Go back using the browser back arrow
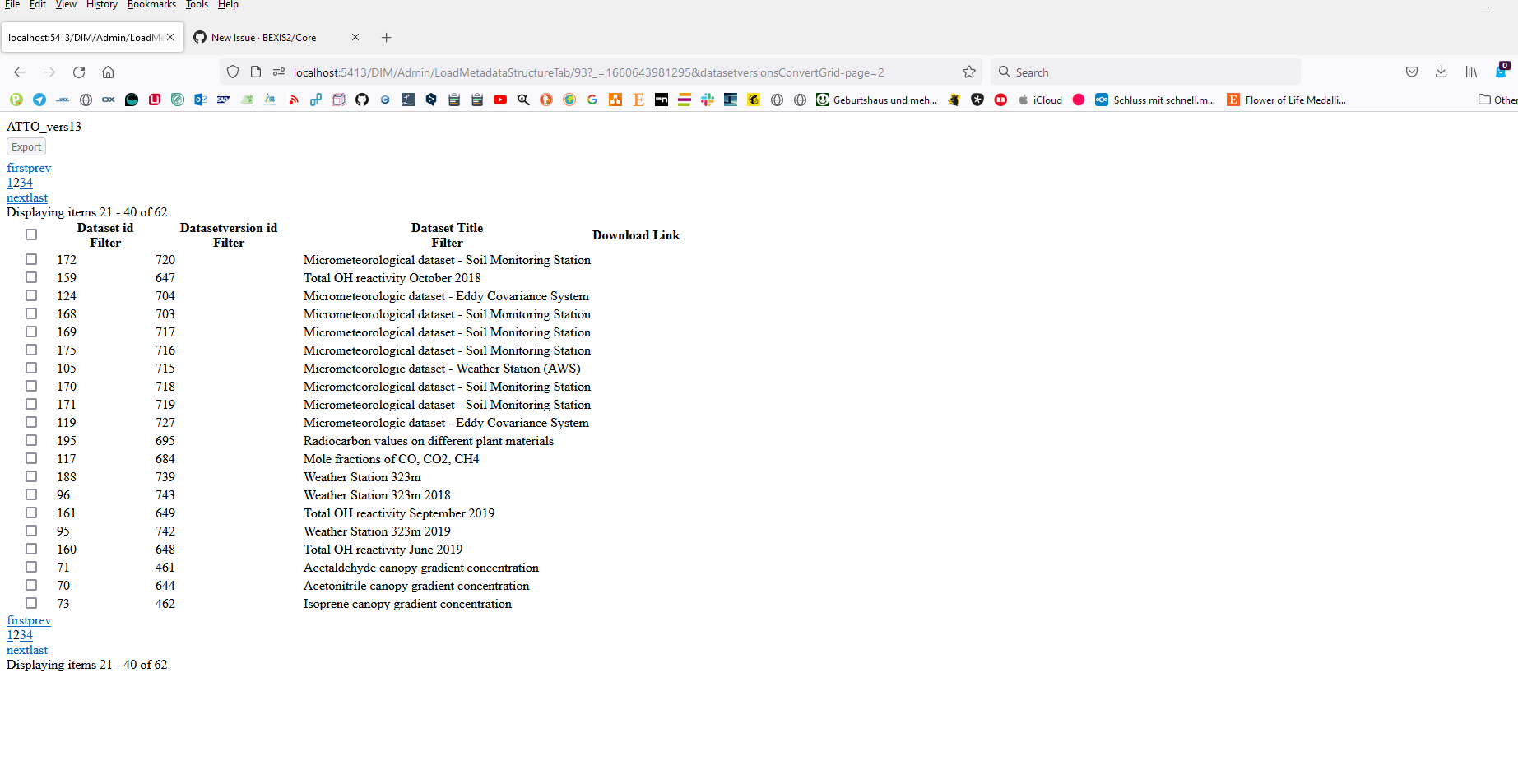The width and height of the screenshot is (1518, 784). [x=20, y=72]
